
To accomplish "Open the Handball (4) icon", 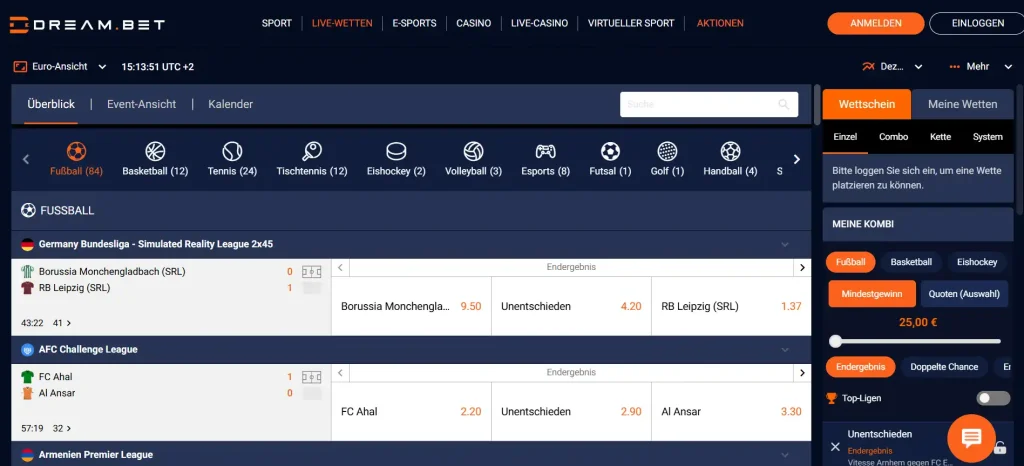I will 730,152.
